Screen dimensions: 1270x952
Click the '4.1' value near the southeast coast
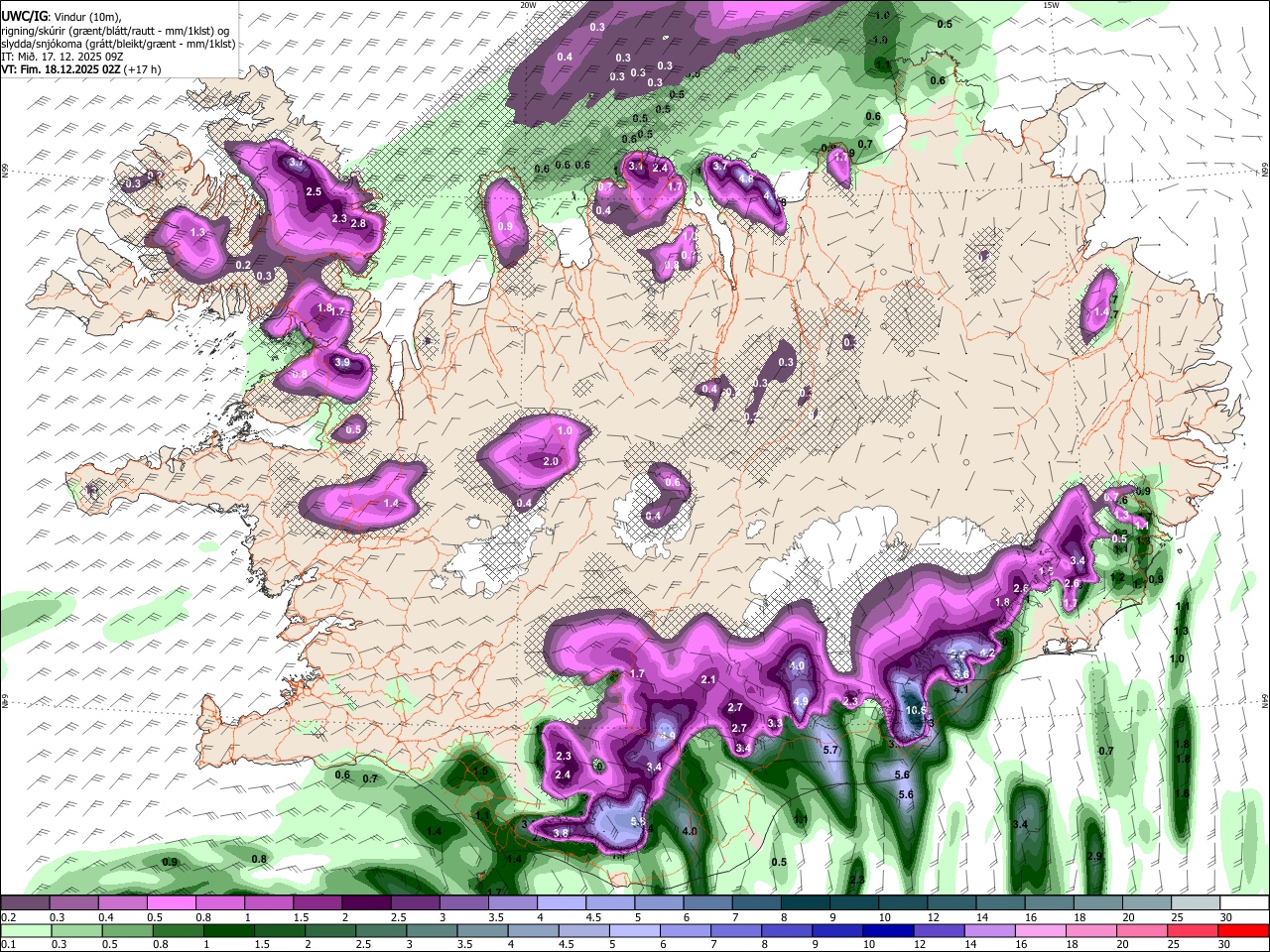[x=961, y=689]
